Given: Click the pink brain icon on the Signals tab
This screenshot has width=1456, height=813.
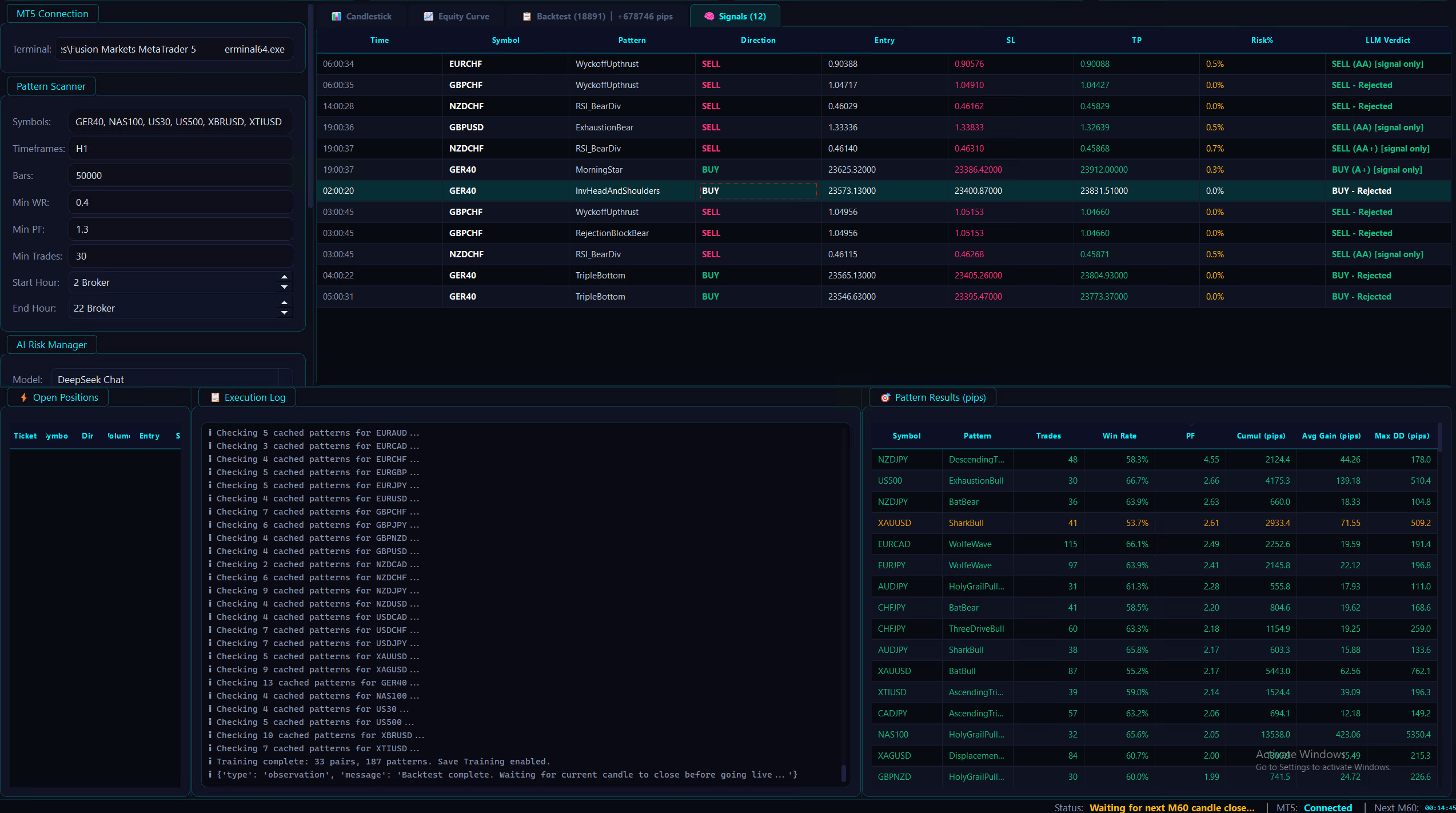Looking at the screenshot, I should click(709, 17).
